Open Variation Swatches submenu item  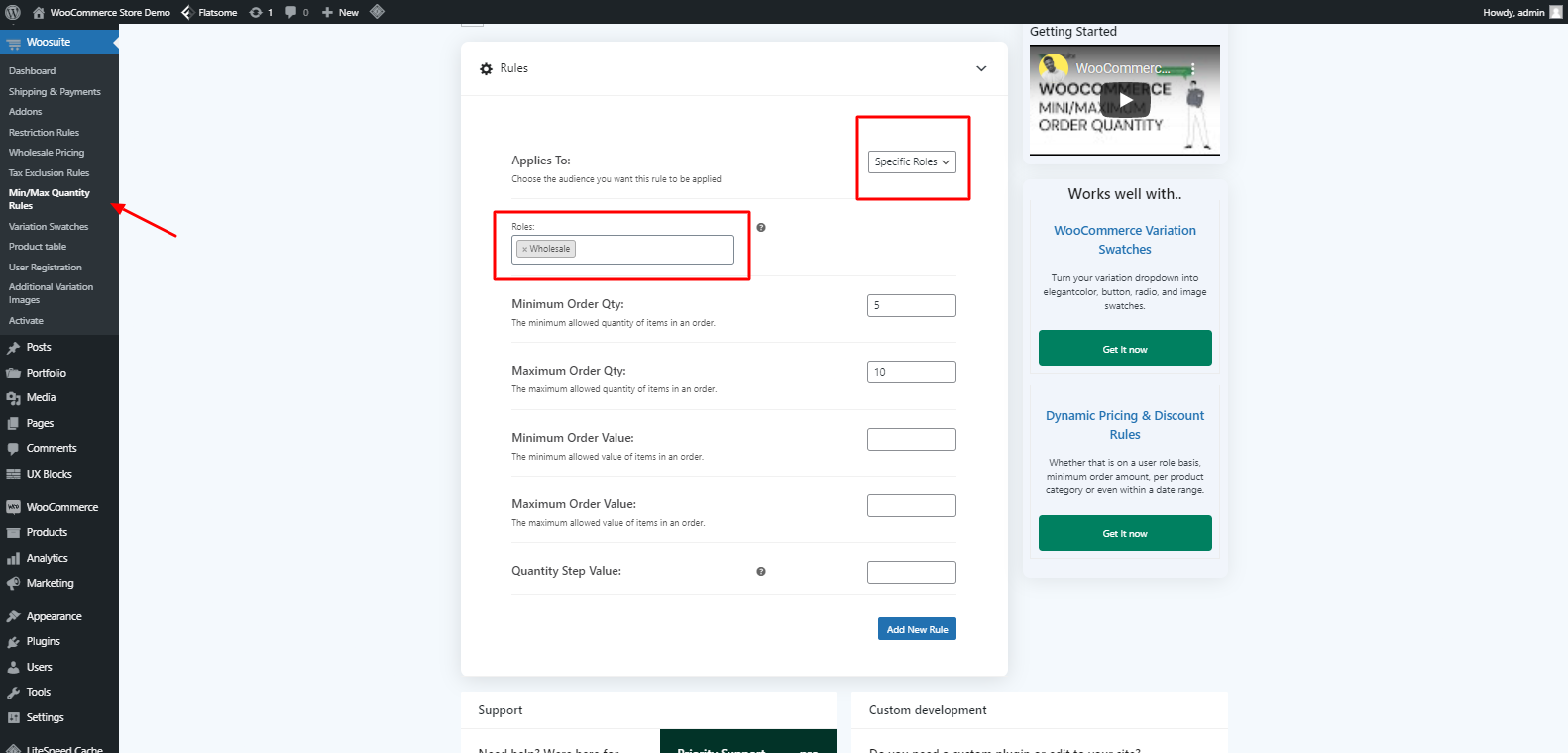pyautogui.click(x=49, y=227)
